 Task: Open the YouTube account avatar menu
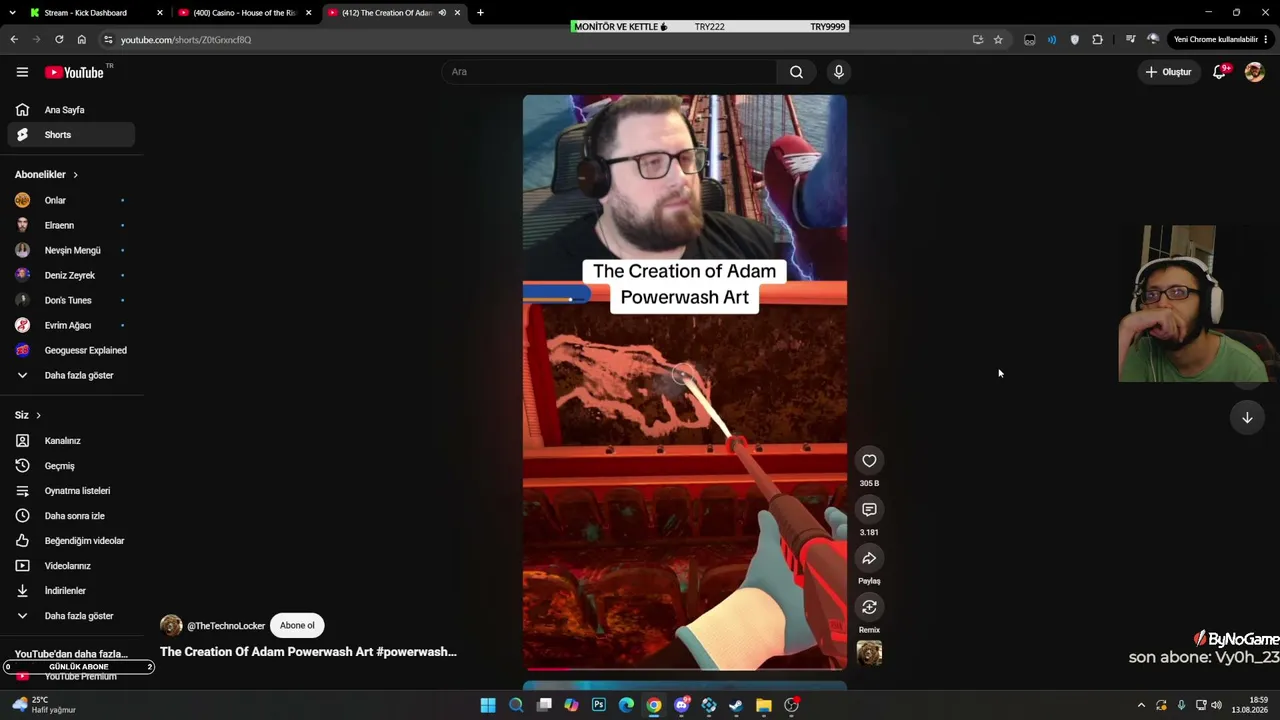coord(1254,72)
